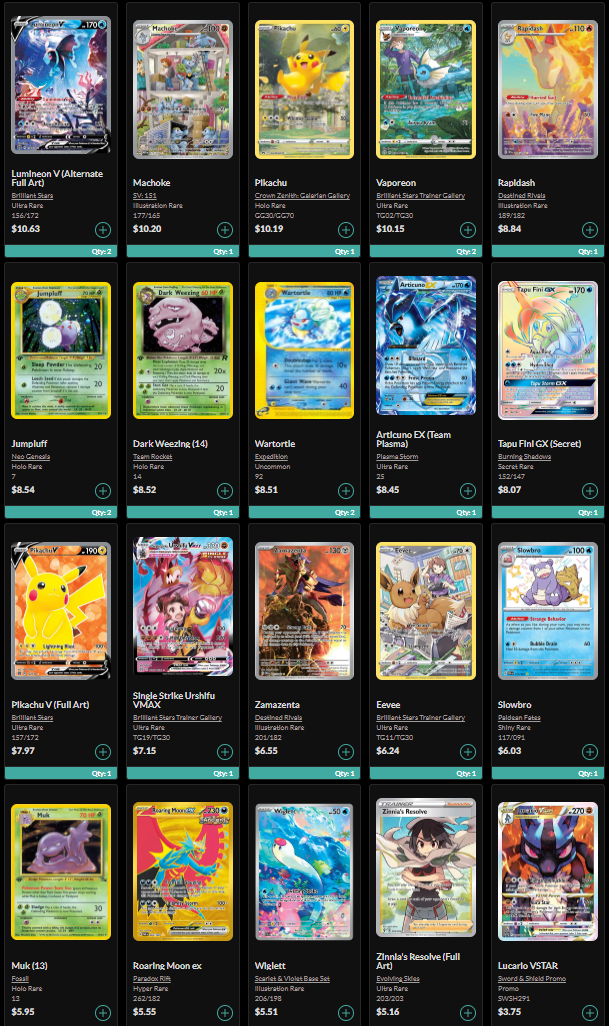Viewport: 609px width, 1026px height.
Task: Click plus icon for Roaring Moon ex
Action: (x=224, y=1013)
